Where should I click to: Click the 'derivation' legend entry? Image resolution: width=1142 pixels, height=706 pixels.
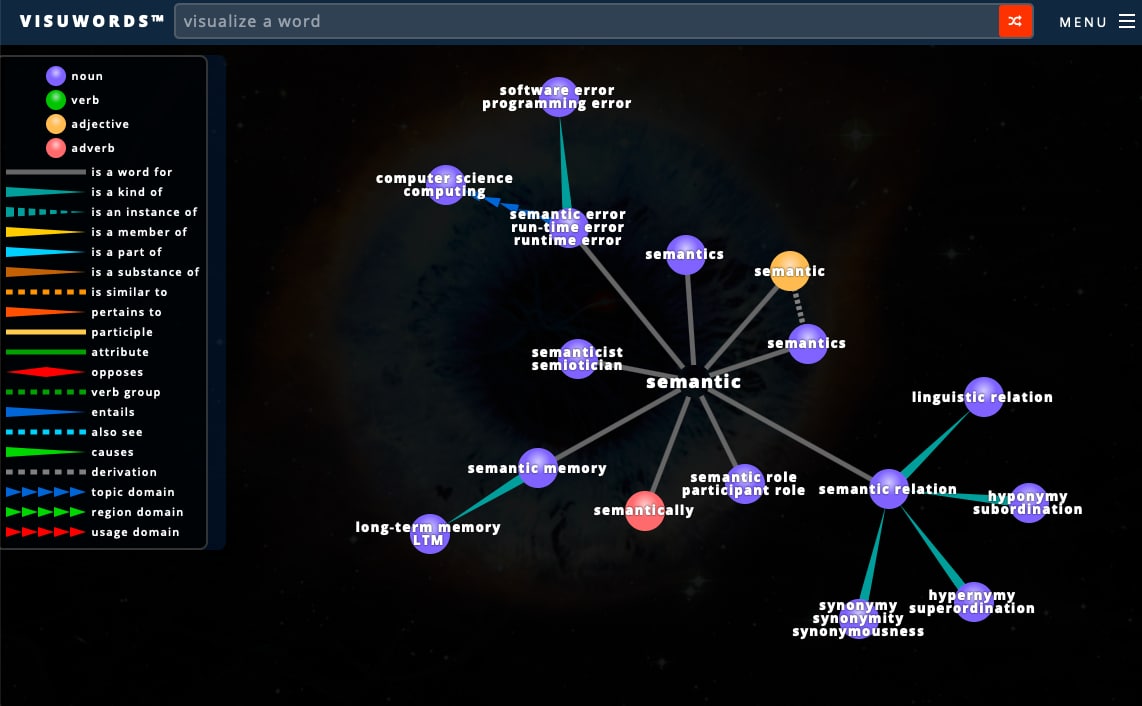pos(81,472)
